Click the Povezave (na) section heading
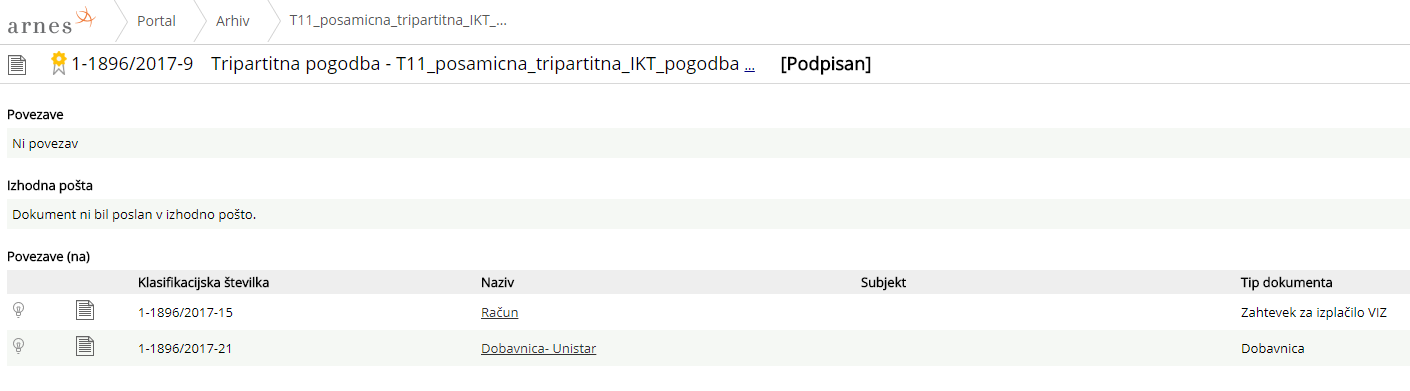Screen dimensions: 1410x391 pos(49,256)
